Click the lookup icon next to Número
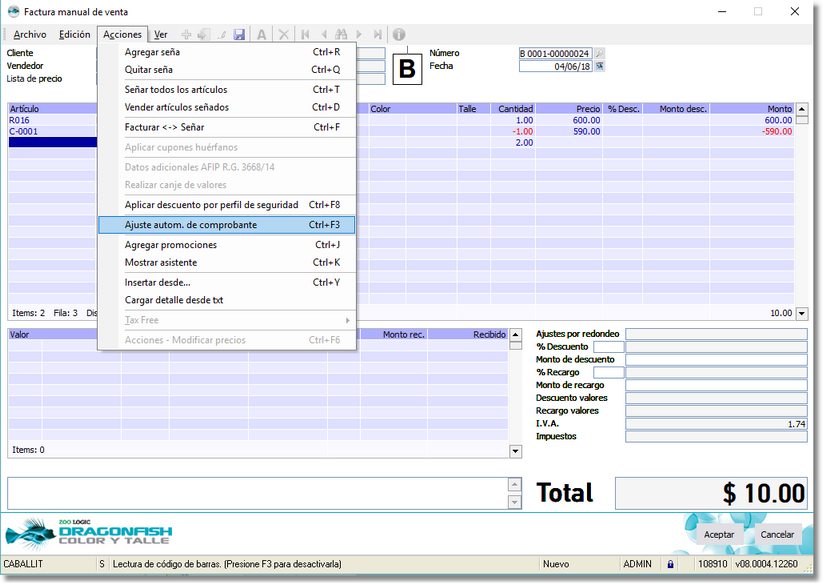 pos(600,53)
